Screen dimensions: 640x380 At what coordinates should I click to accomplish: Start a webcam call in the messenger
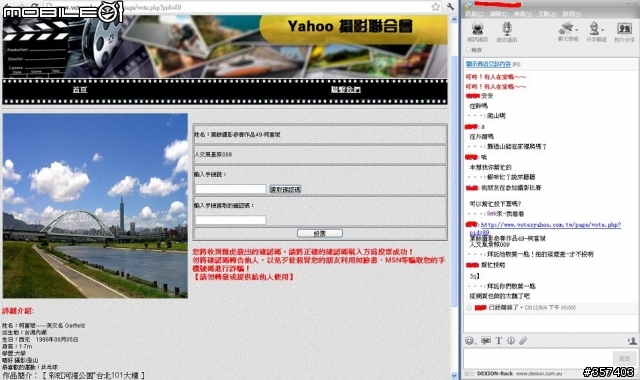477,29
